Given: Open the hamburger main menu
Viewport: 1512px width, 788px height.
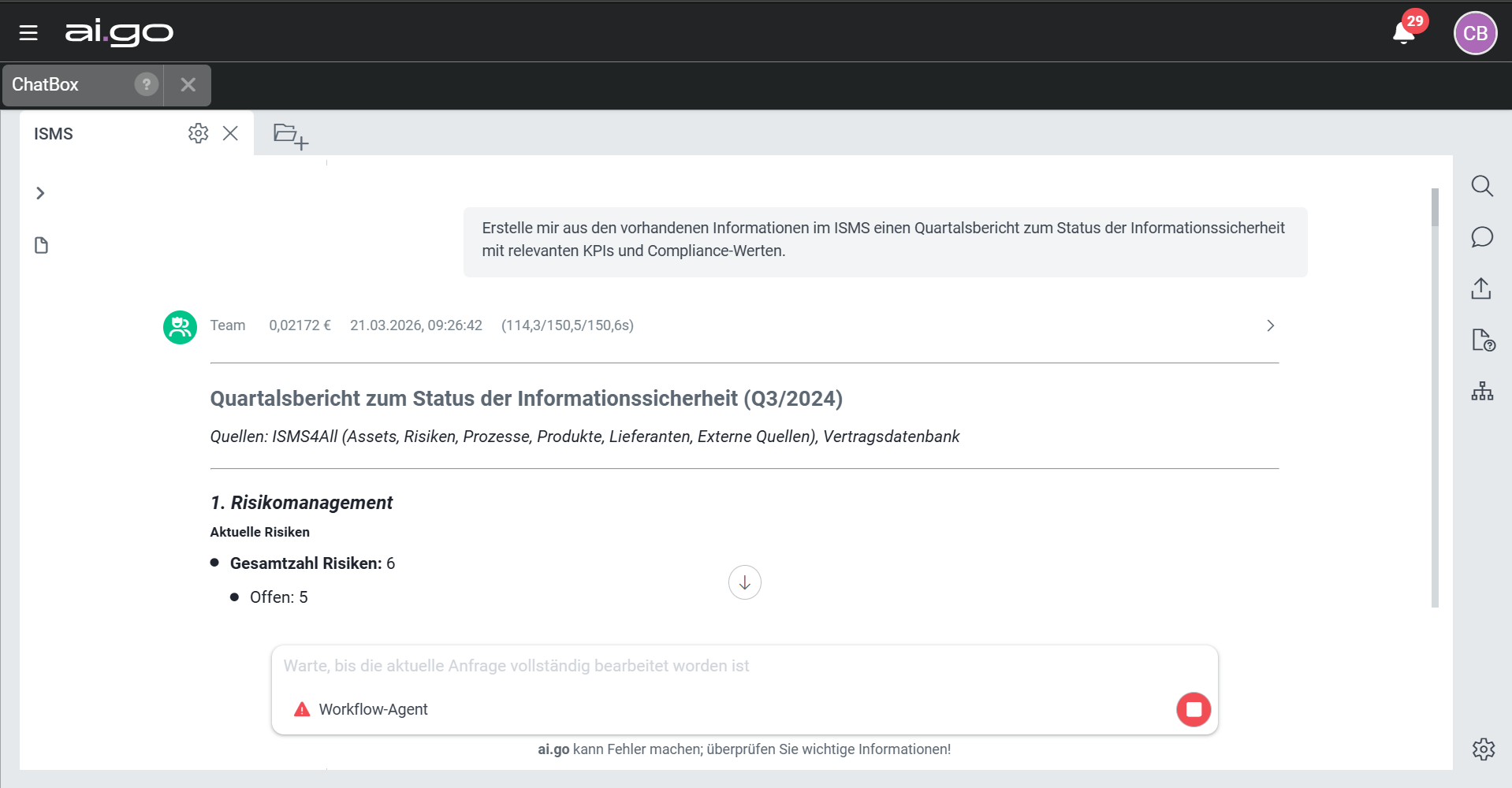Looking at the screenshot, I should (x=28, y=33).
